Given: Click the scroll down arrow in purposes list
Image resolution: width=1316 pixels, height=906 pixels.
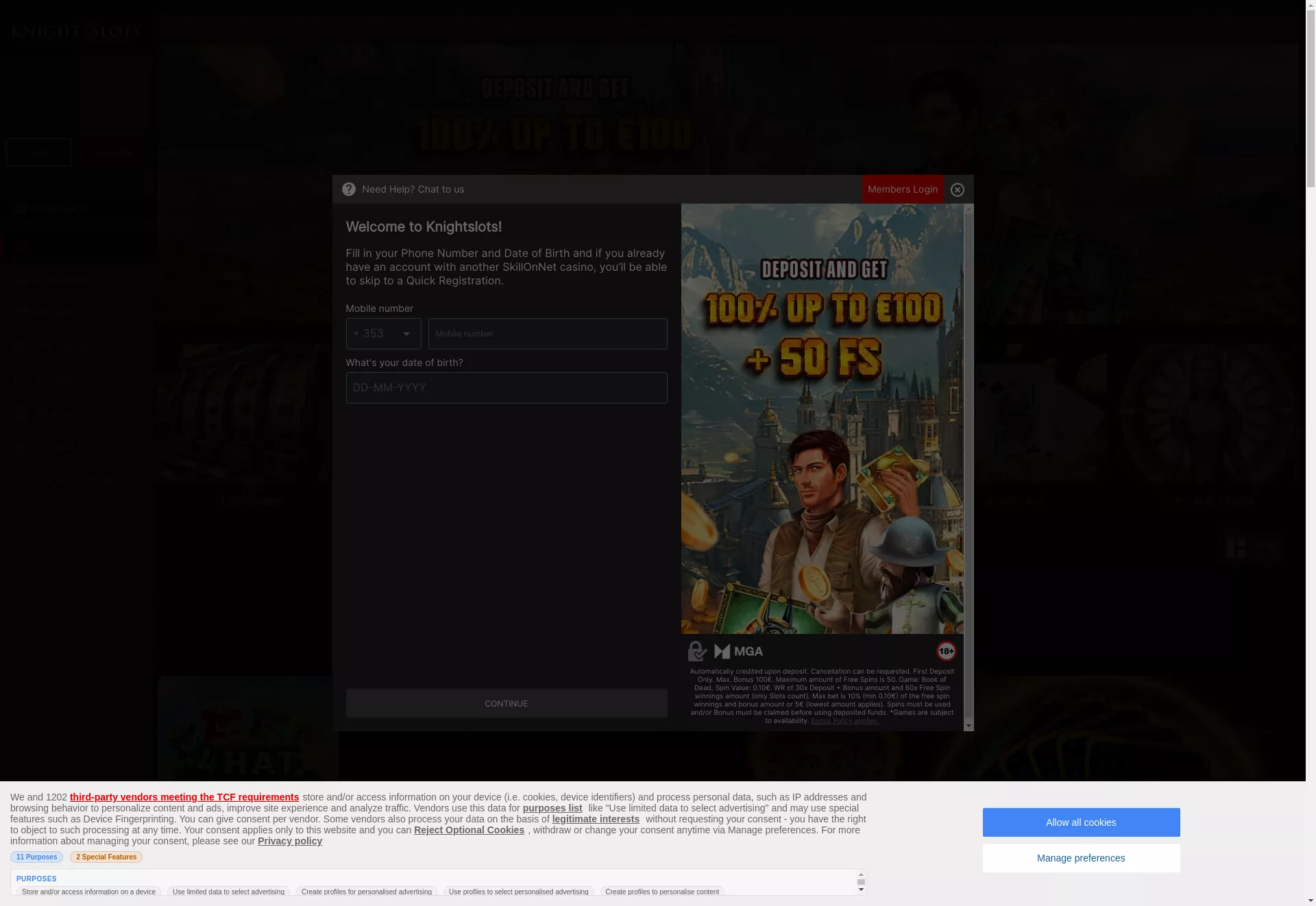Looking at the screenshot, I should (x=862, y=890).
